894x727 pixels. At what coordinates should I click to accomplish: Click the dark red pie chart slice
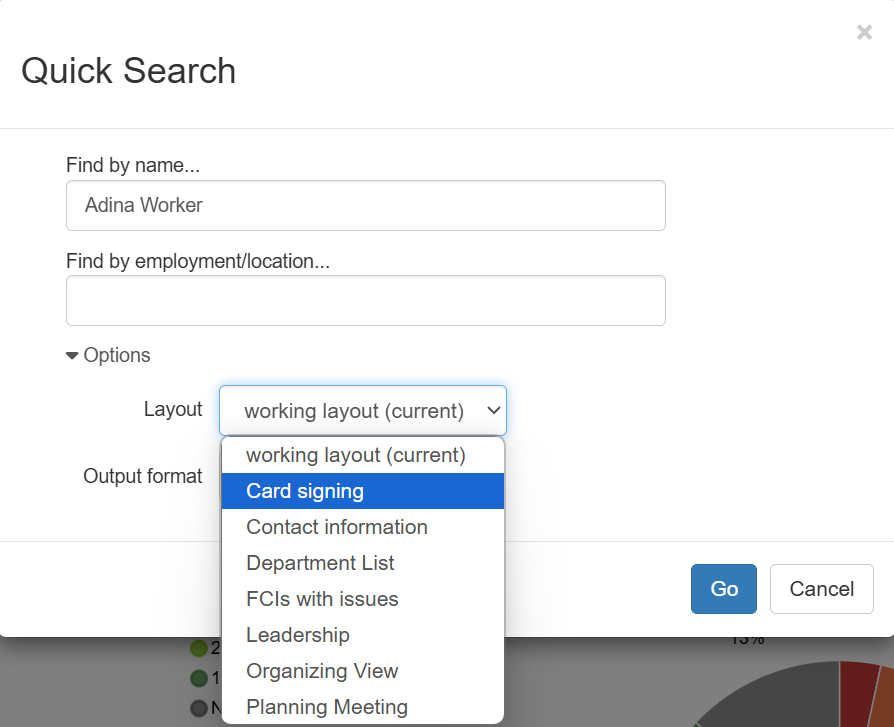click(x=858, y=690)
